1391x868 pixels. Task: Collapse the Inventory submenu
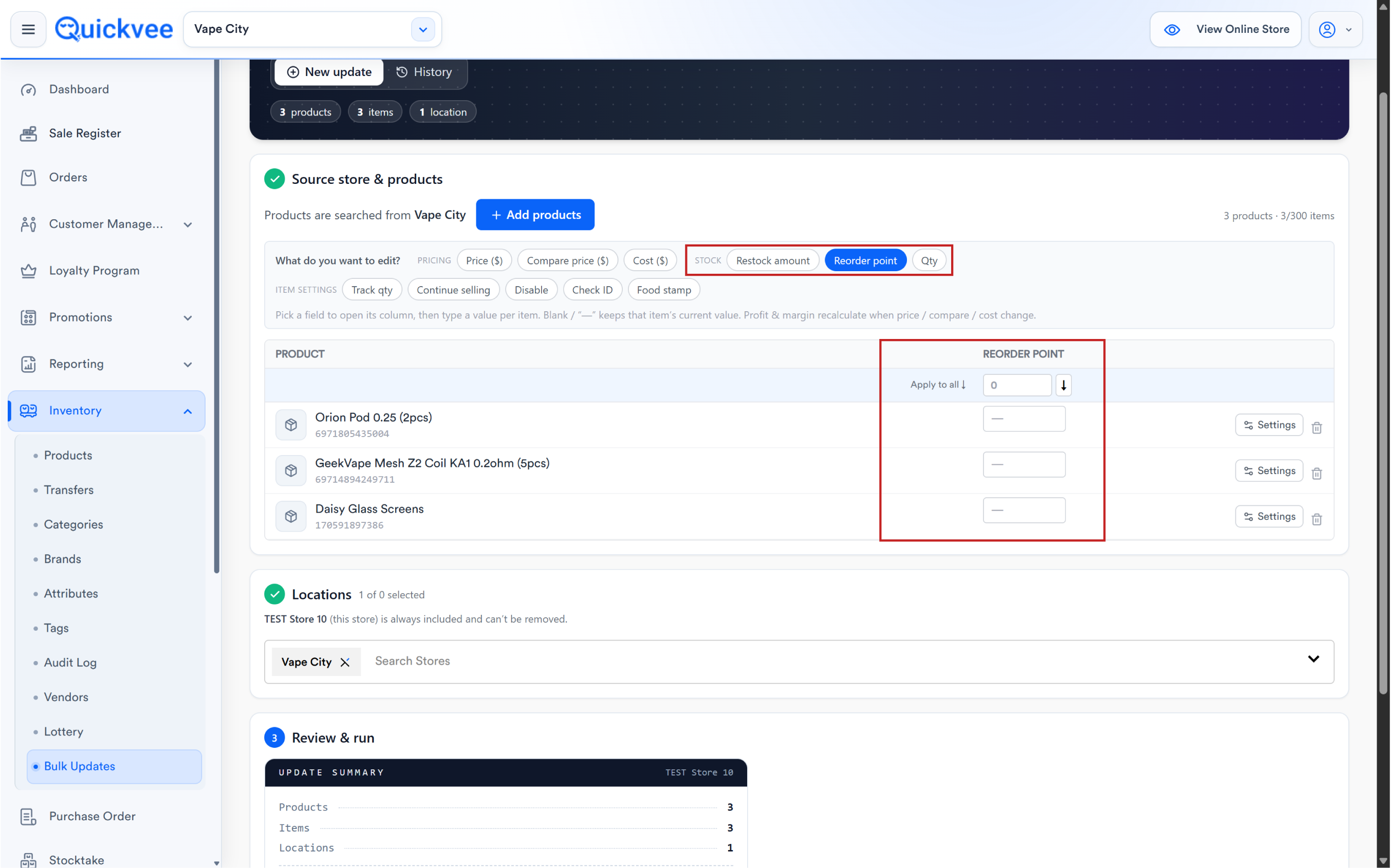pyautogui.click(x=188, y=411)
